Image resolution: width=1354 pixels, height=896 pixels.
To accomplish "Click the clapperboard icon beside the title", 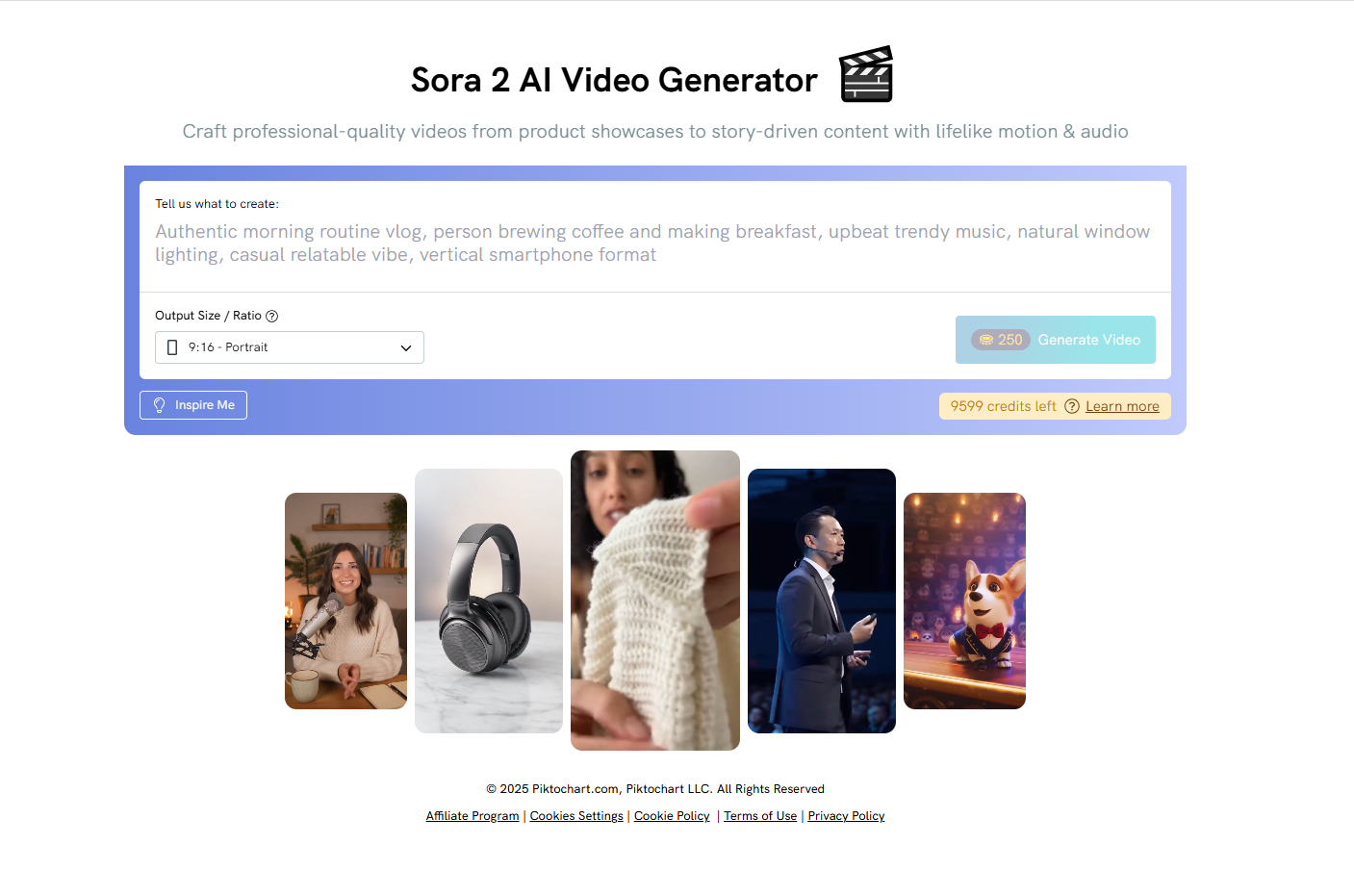I will (866, 74).
